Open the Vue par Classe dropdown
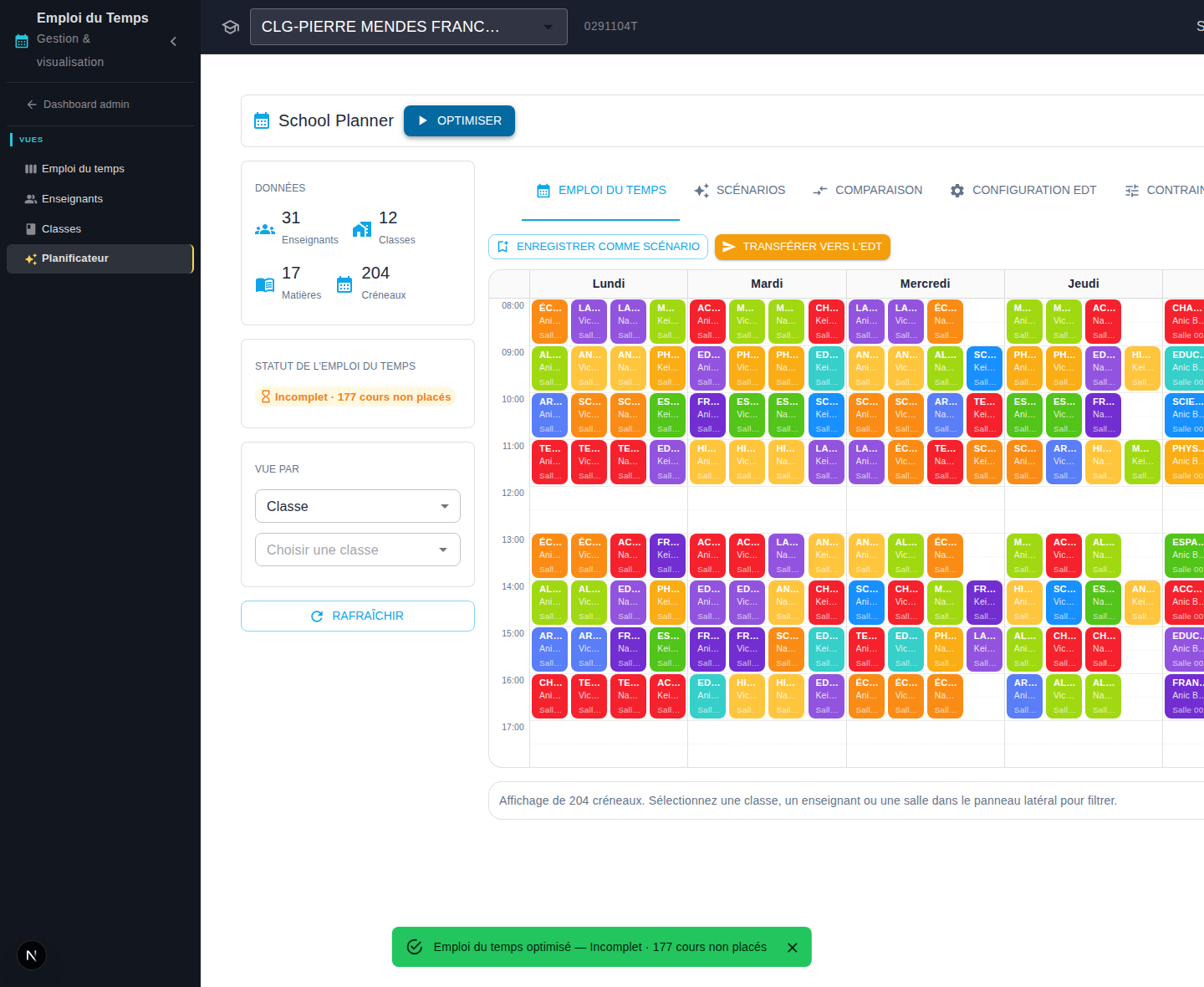Image resolution: width=1204 pixels, height=987 pixels. [x=358, y=506]
